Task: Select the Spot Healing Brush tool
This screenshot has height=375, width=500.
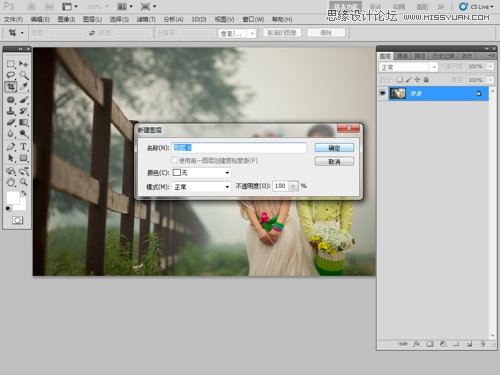Action: (11, 100)
